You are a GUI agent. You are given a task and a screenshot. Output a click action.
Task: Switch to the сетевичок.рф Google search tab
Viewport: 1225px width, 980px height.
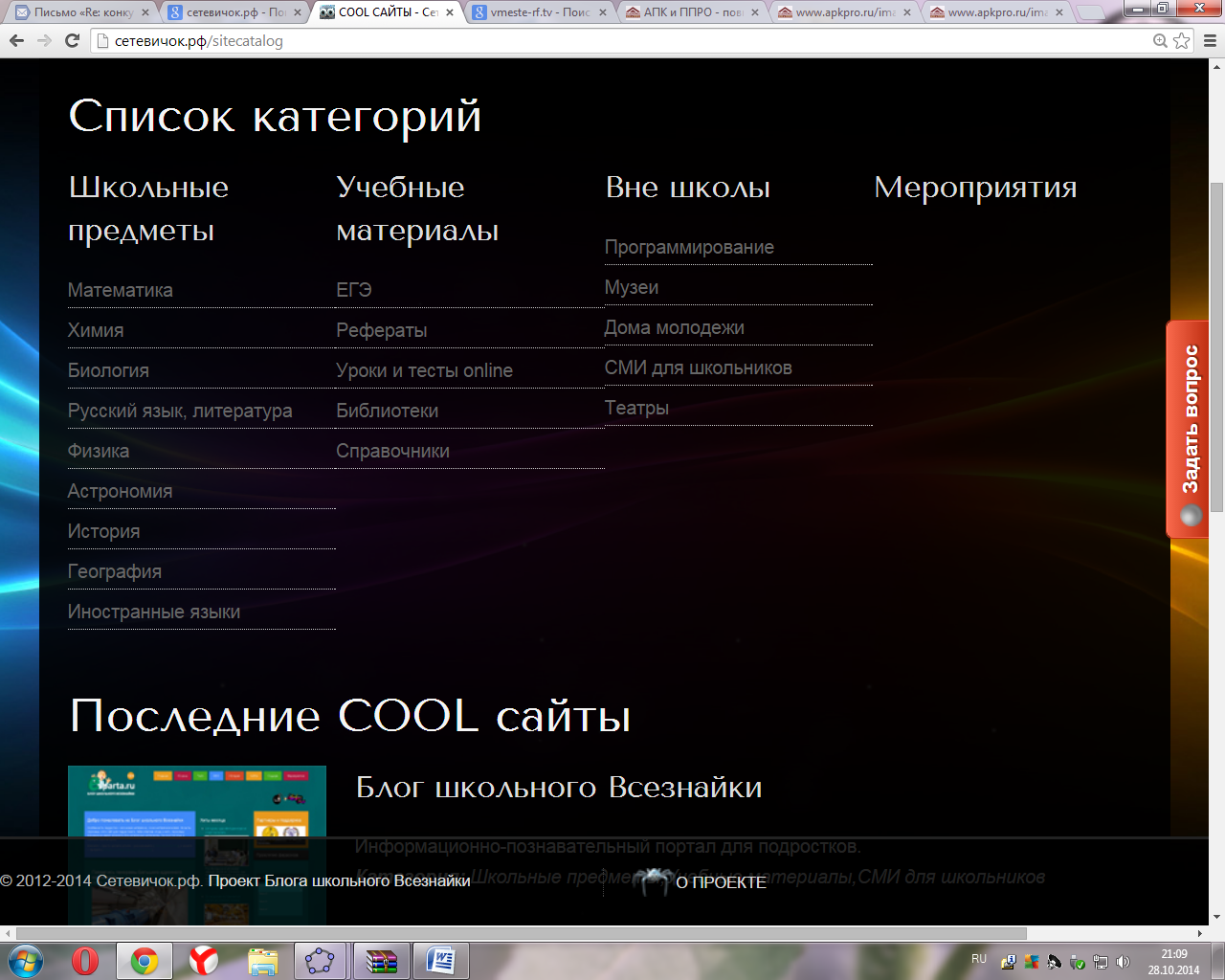click(234, 12)
